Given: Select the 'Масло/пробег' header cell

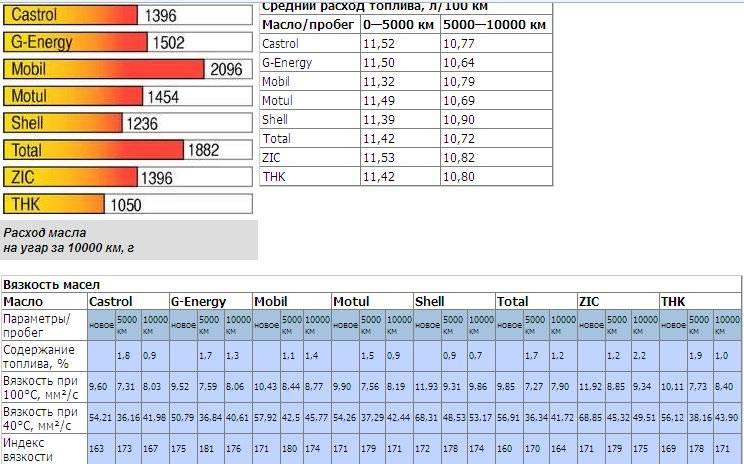Looking at the screenshot, I should [x=308, y=24].
